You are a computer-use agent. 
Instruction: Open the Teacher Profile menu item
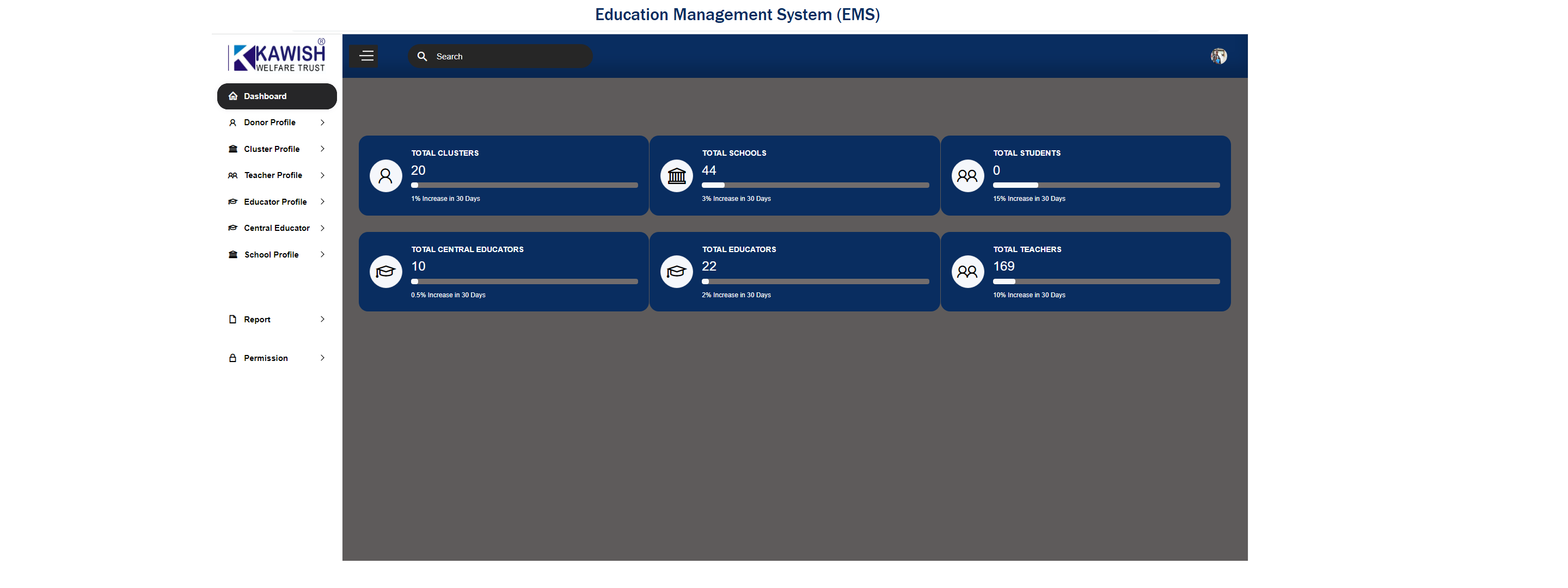(x=277, y=175)
